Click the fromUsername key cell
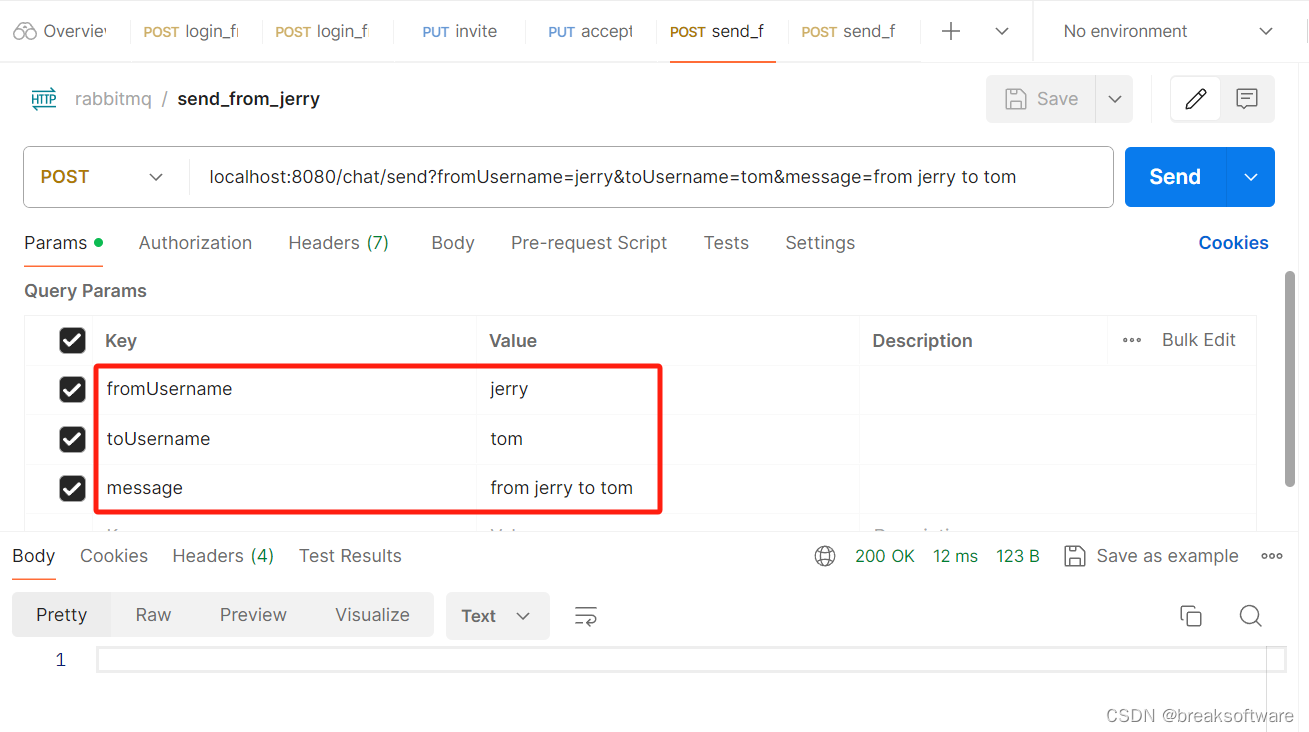 click(x=285, y=389)
